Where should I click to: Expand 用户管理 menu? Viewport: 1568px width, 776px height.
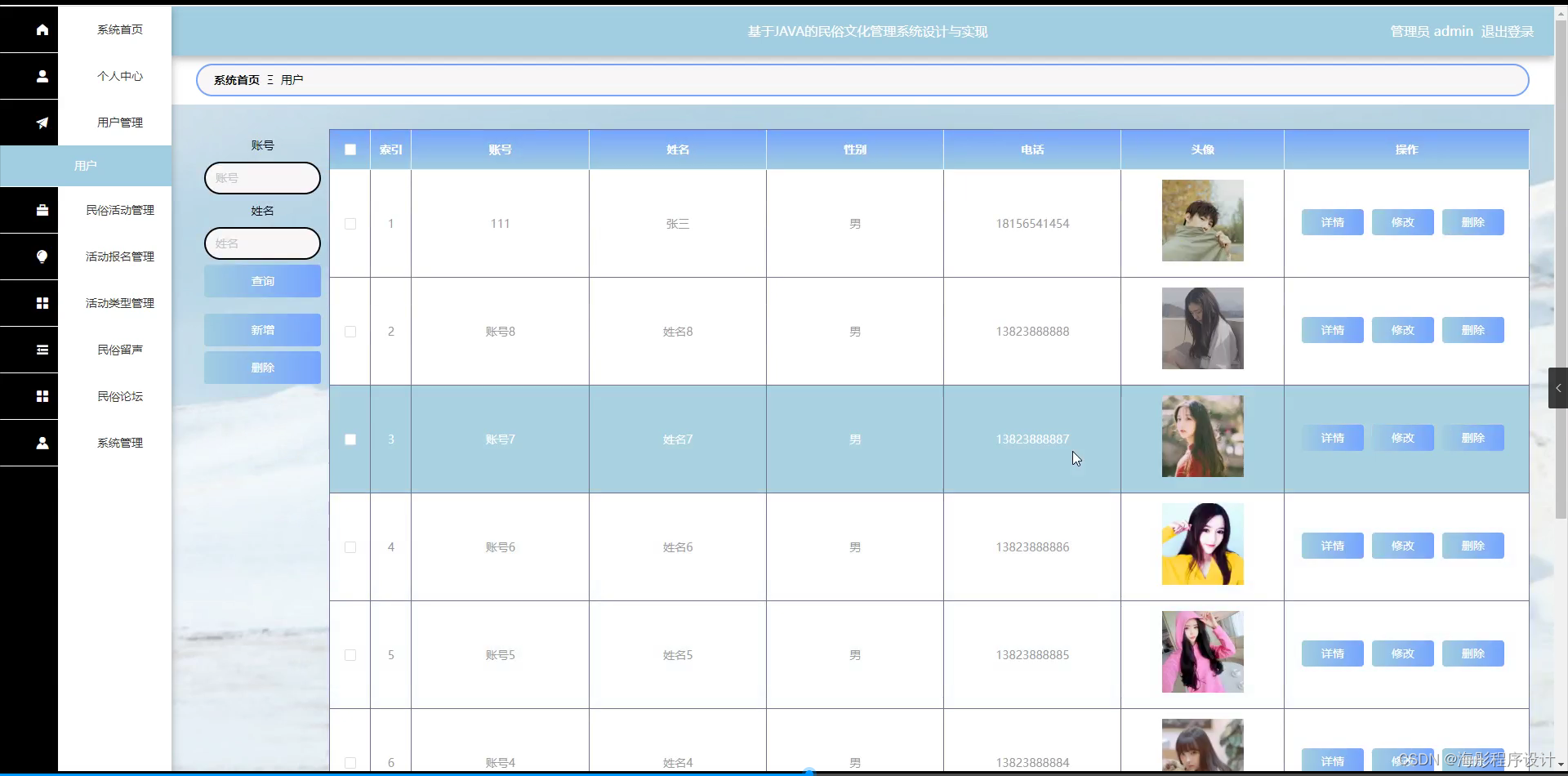pos(120,123)
